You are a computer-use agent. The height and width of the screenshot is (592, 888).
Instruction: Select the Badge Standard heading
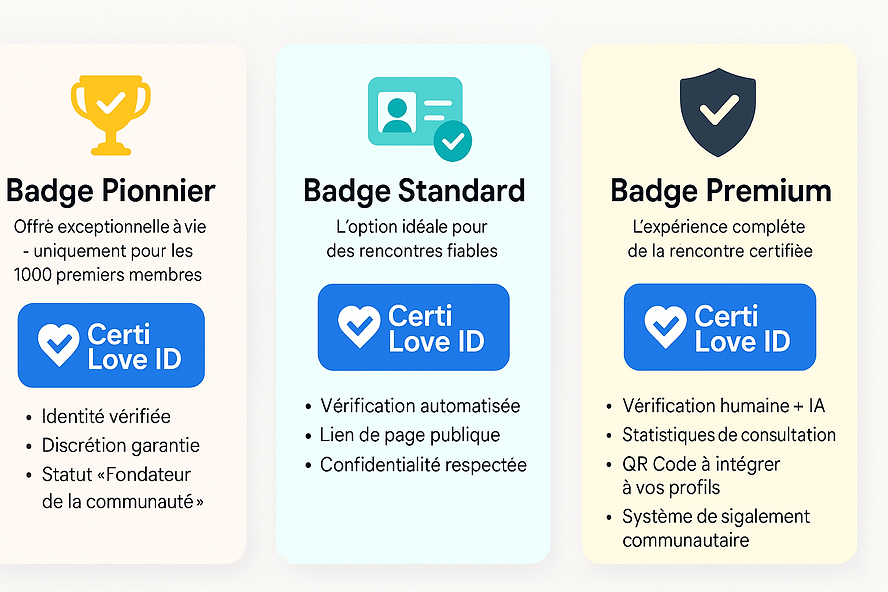tap(414, 190)
